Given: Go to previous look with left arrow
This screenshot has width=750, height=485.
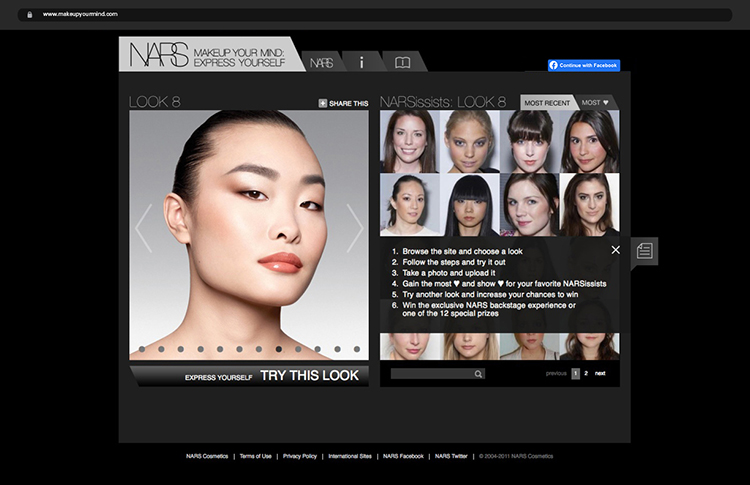Looking at the screenshot, I should tap(144, 228).
